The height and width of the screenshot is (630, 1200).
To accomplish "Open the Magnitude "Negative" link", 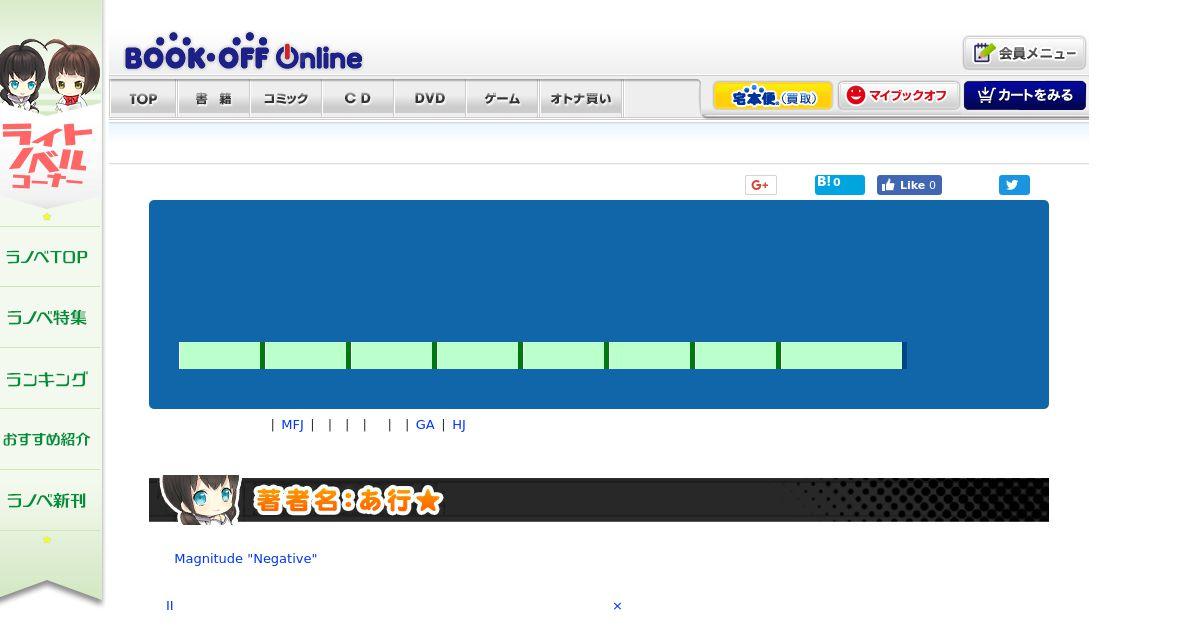I will coord(245,559).
